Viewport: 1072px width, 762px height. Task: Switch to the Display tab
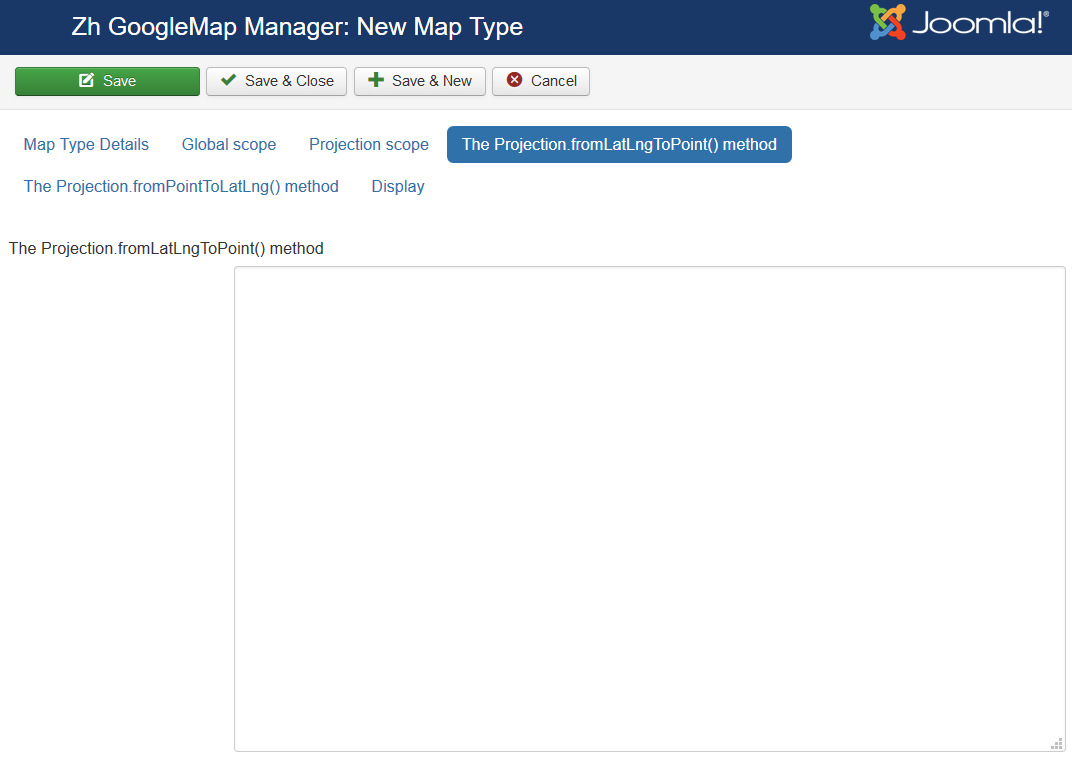click(x=398, y=186)
